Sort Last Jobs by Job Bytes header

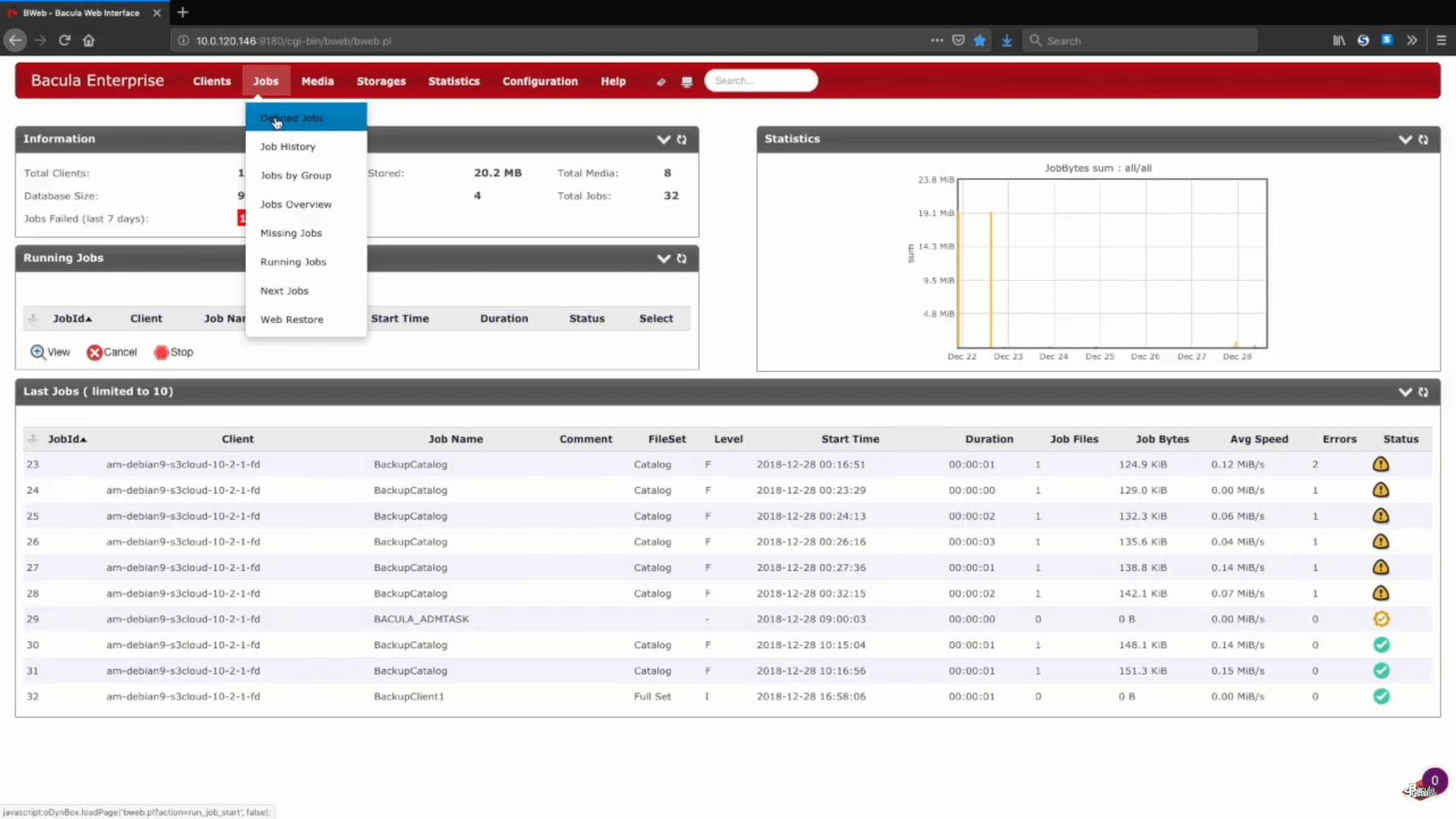pos(1162,439)
